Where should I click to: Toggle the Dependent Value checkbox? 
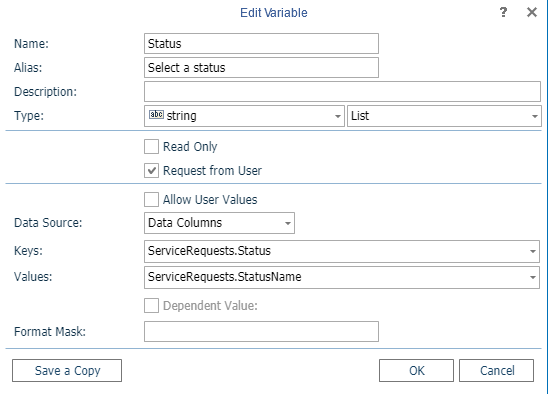(x=151, y=306)
